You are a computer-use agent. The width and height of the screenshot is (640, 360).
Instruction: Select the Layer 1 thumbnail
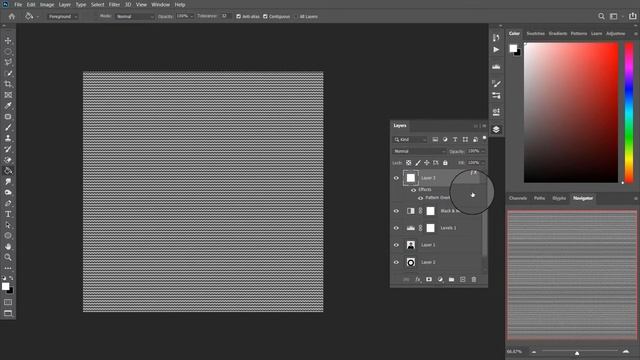click(411, 245)
